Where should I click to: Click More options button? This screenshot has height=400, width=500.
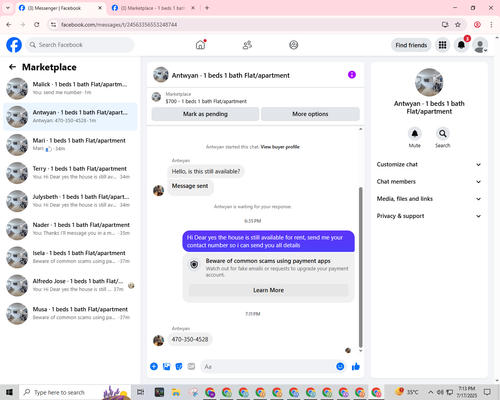[310, 114]
